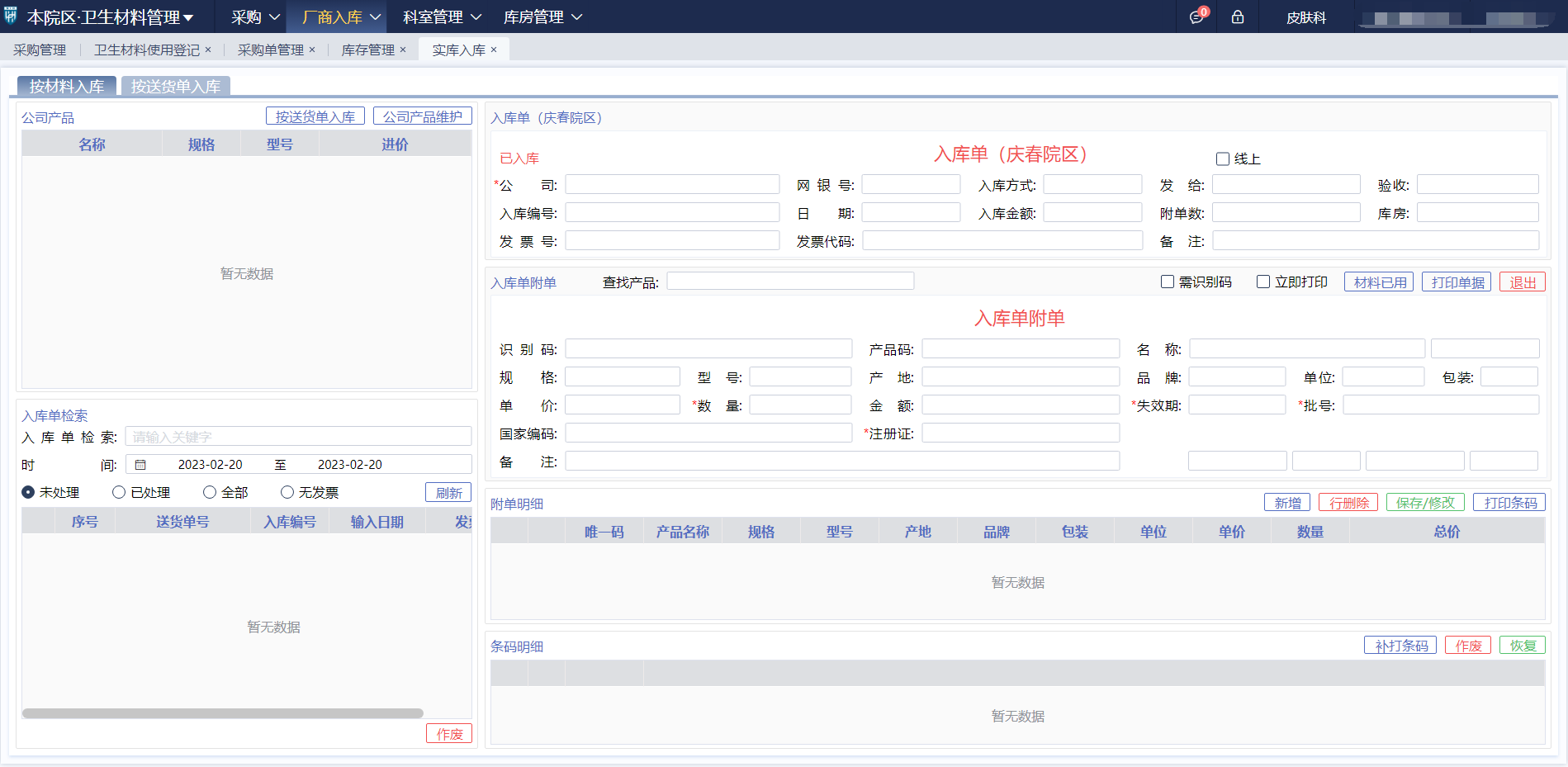1568x767 pixels.
Task: Focus the 识别码 input field
Action: (708, 348)
